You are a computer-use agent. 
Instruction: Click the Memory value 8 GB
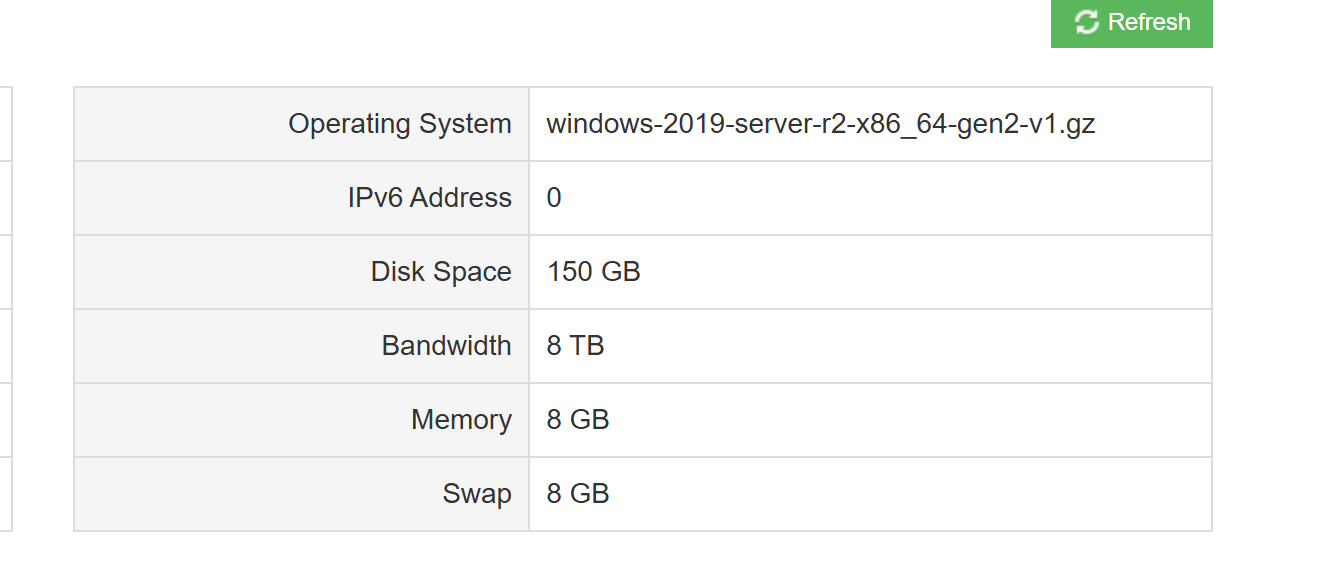(x=578, y=420)
